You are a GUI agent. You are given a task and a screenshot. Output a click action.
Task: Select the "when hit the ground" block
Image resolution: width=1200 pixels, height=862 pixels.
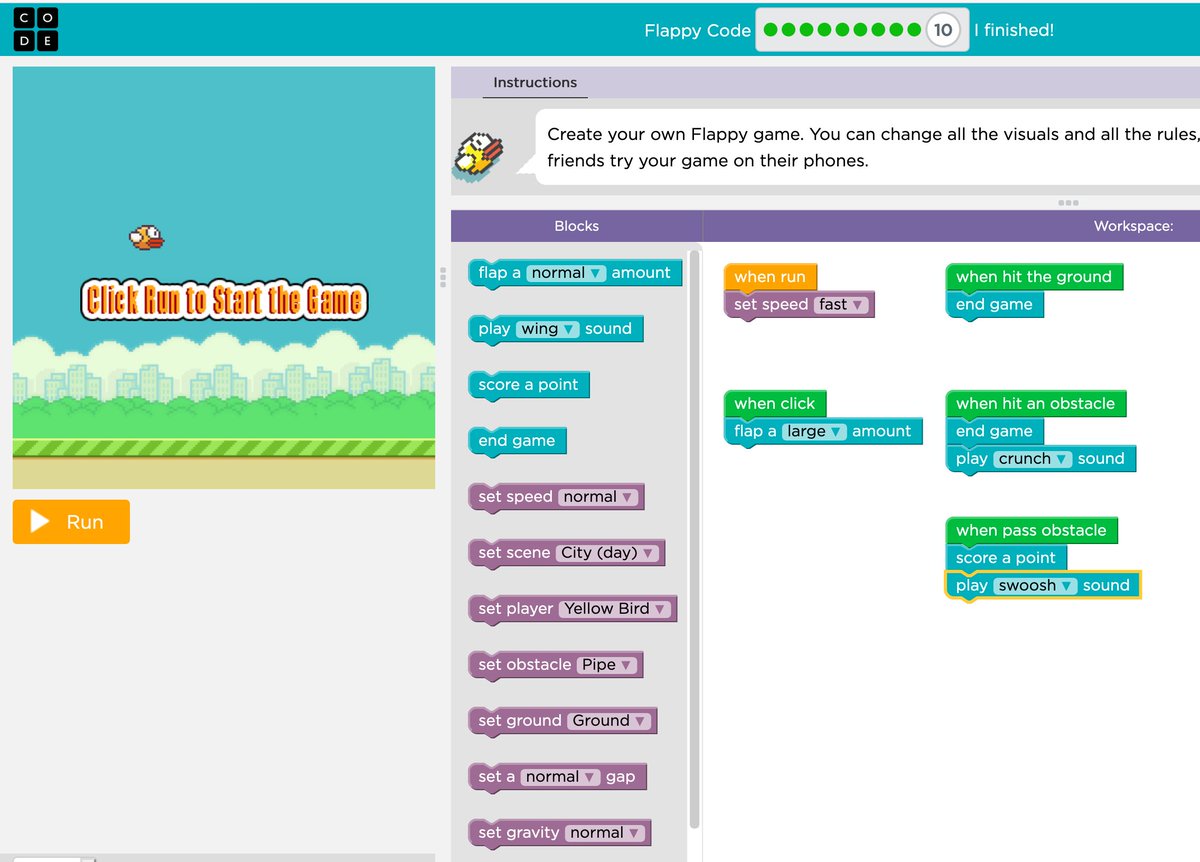[x=1034, y=277]
